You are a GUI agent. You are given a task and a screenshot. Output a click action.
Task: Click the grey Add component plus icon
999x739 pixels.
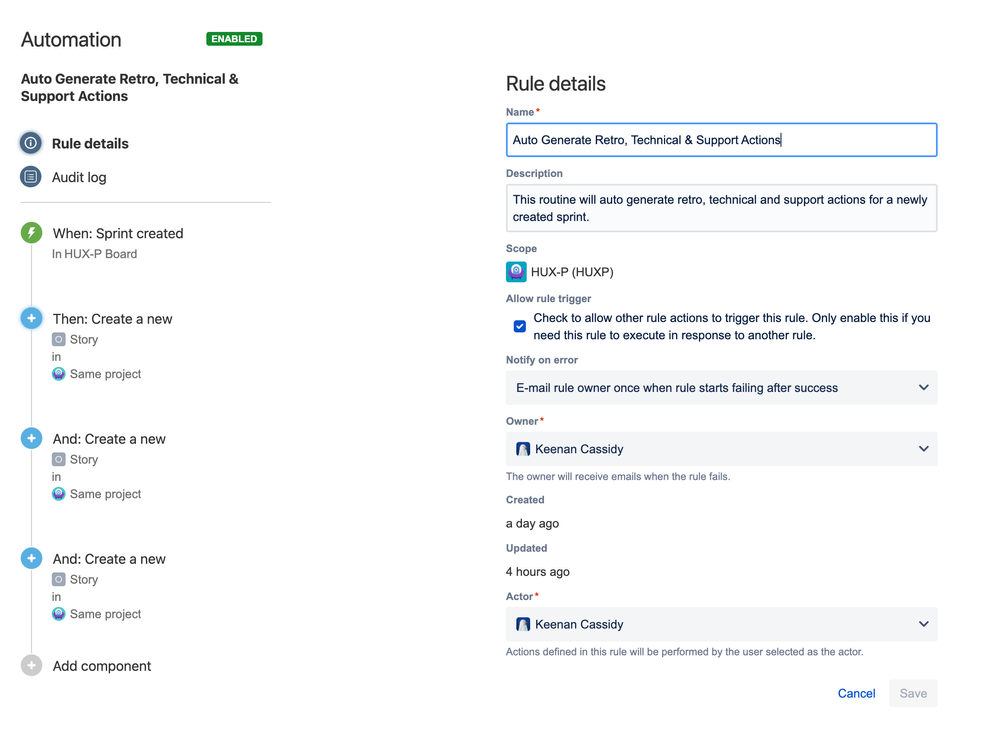coord(32,665)
